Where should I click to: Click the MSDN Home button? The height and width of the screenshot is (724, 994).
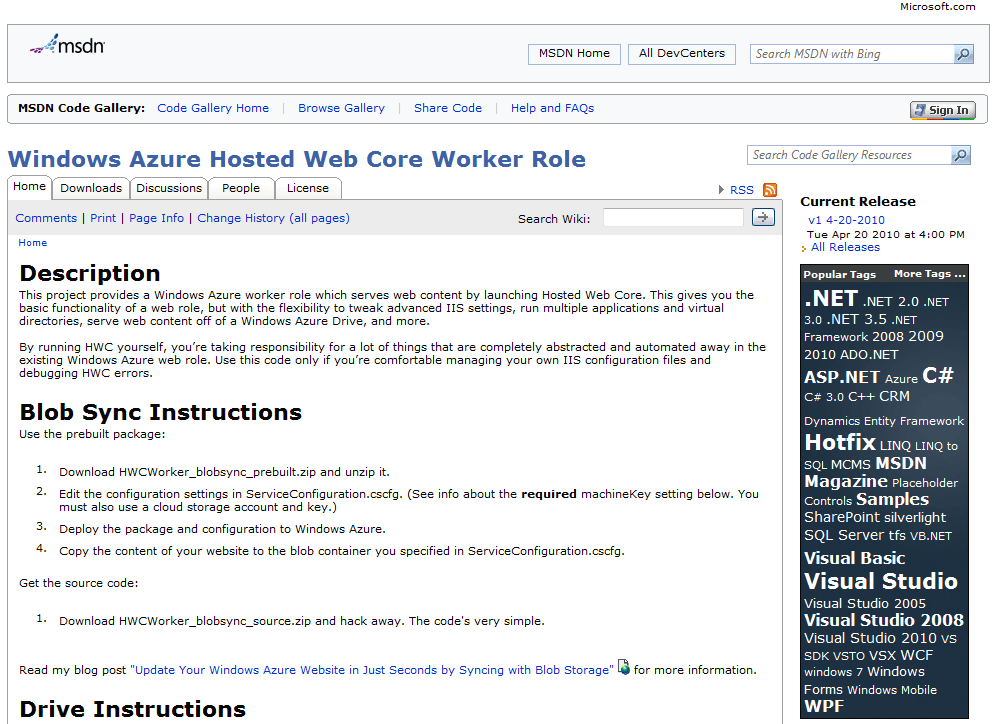(x=574, y=54)
